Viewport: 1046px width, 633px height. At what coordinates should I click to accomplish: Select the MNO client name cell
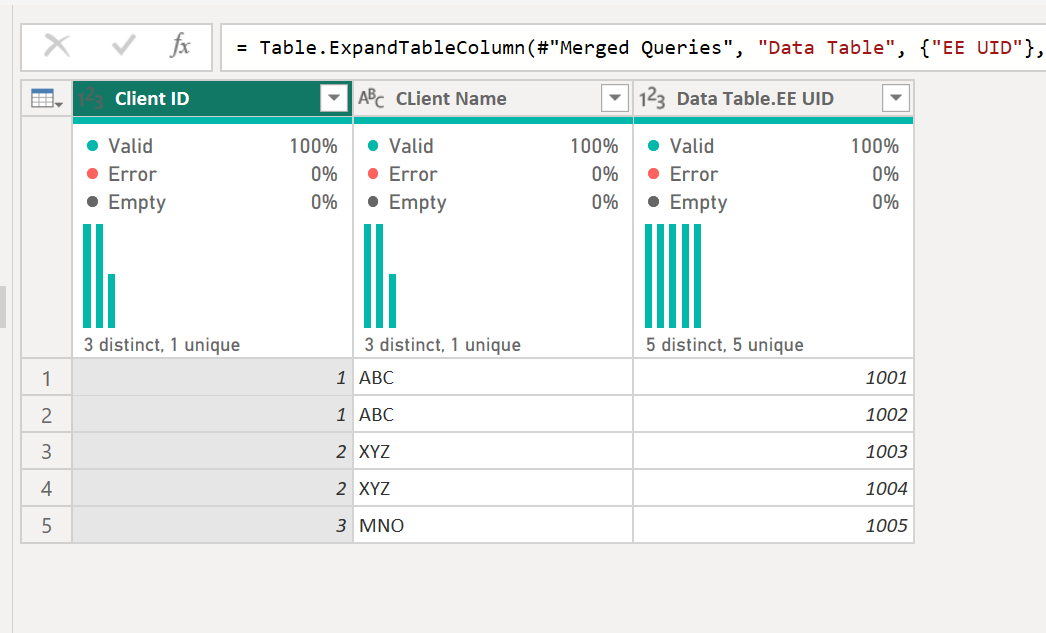click(x=493, y=526)
